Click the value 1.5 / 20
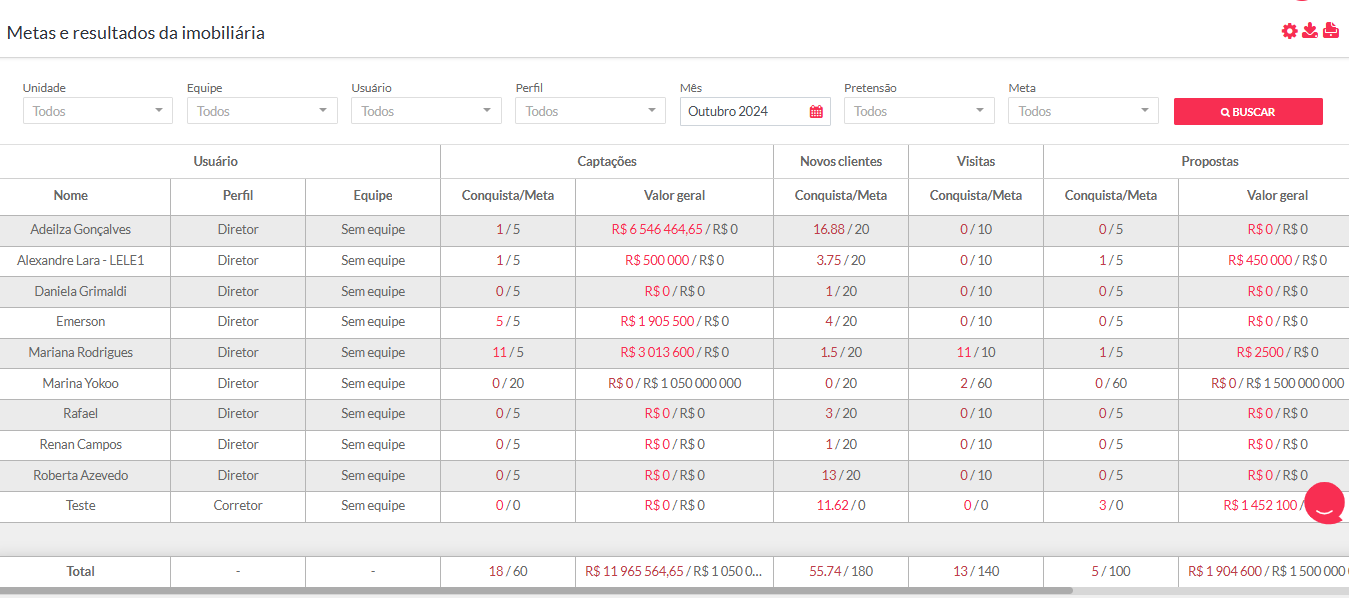The image size is (1349, 598). point(841,352)
